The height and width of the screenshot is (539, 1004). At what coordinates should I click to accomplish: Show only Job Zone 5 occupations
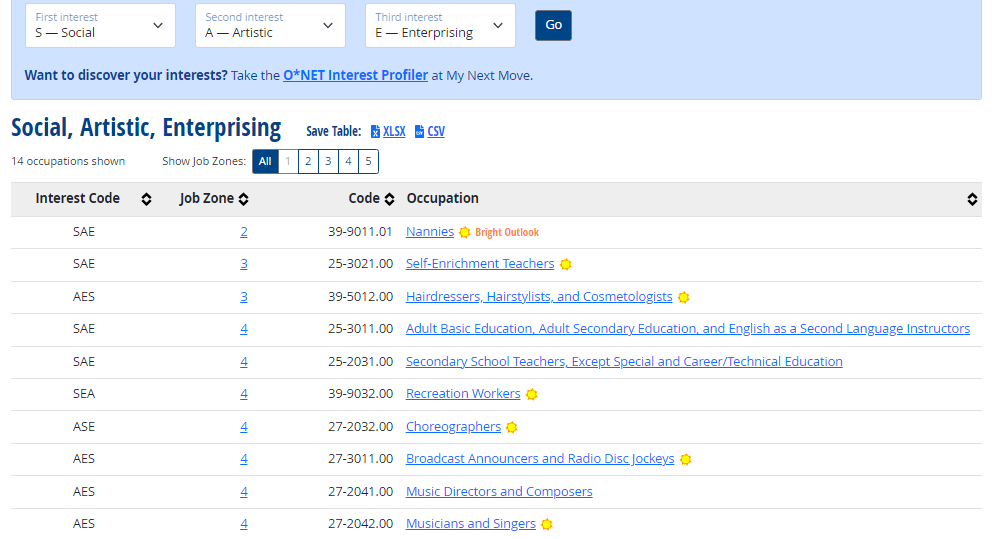coord(368,162)
